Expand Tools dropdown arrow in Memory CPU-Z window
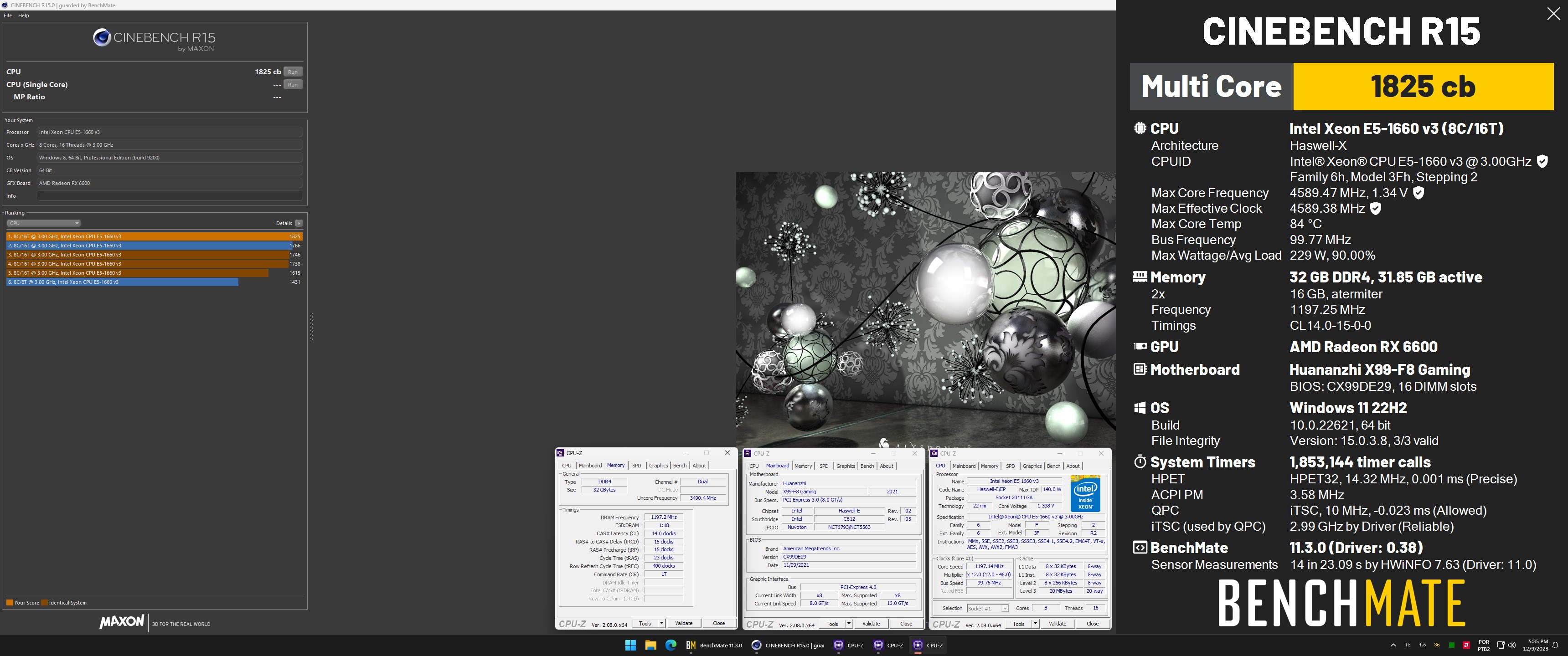This screenshot has height=656, width=1568. (662, 623)
